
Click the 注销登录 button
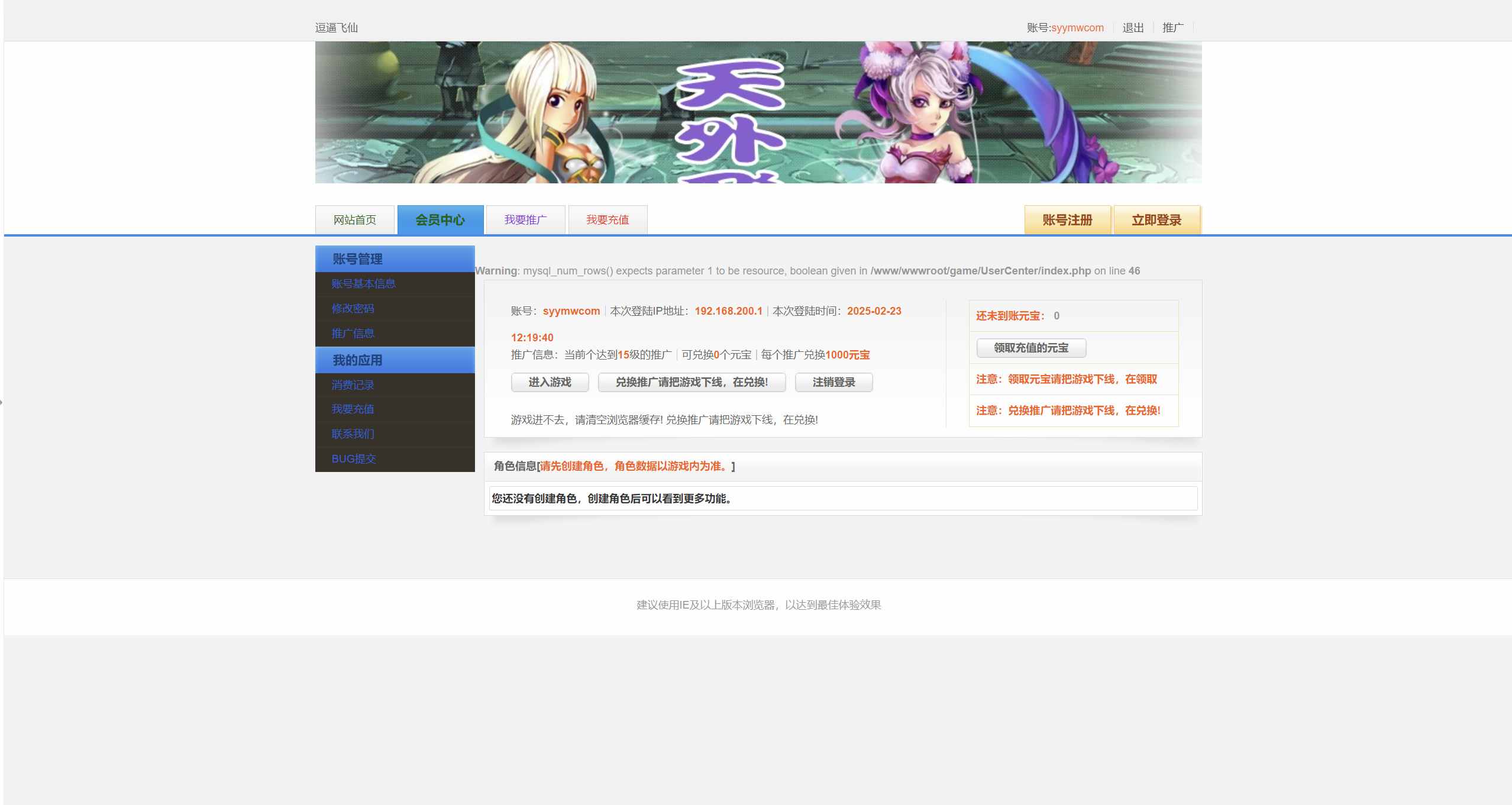833,382
